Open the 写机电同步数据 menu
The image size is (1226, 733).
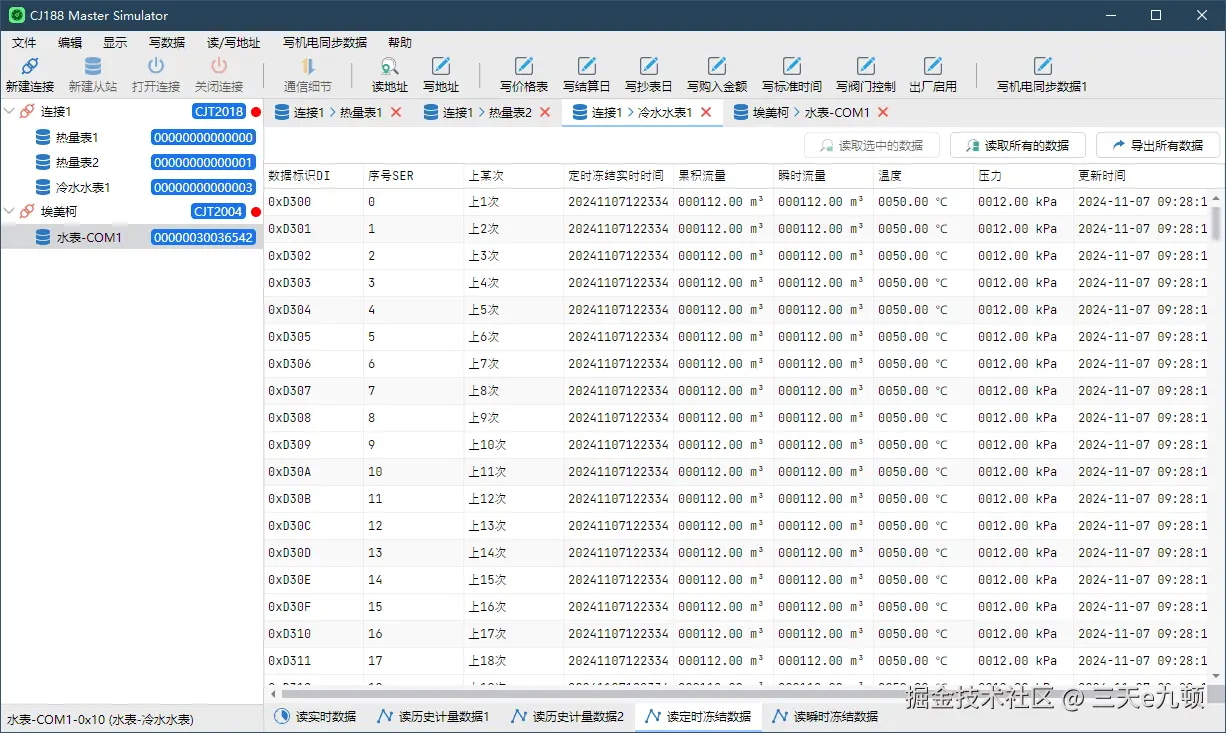point(325,43)
